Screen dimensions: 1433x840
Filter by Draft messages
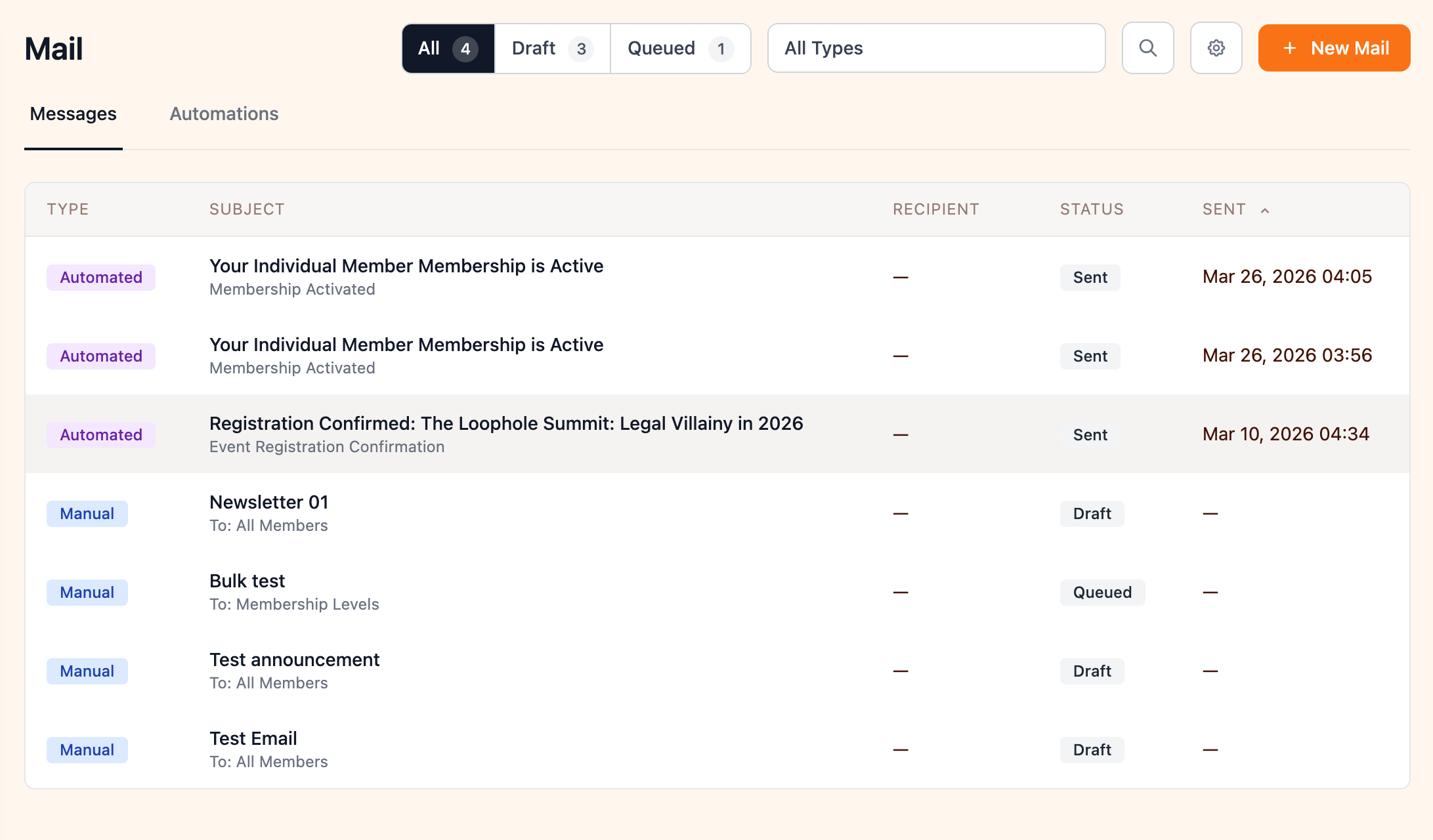point(552,49)
